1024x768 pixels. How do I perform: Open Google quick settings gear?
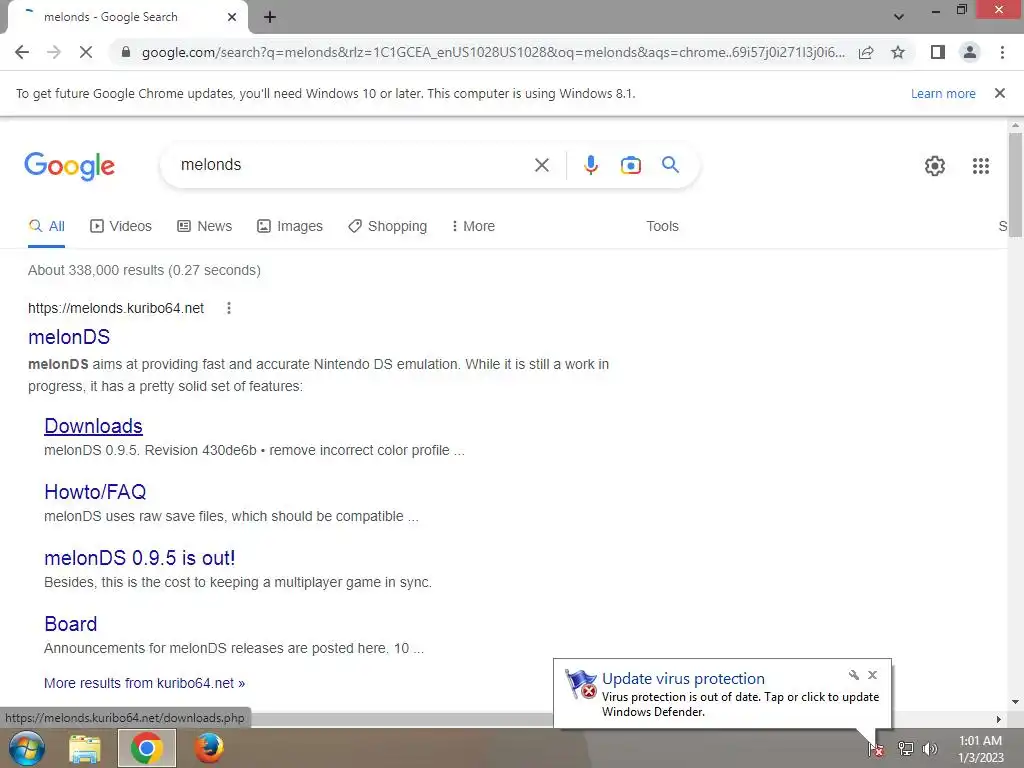click(x=935, y=166)
